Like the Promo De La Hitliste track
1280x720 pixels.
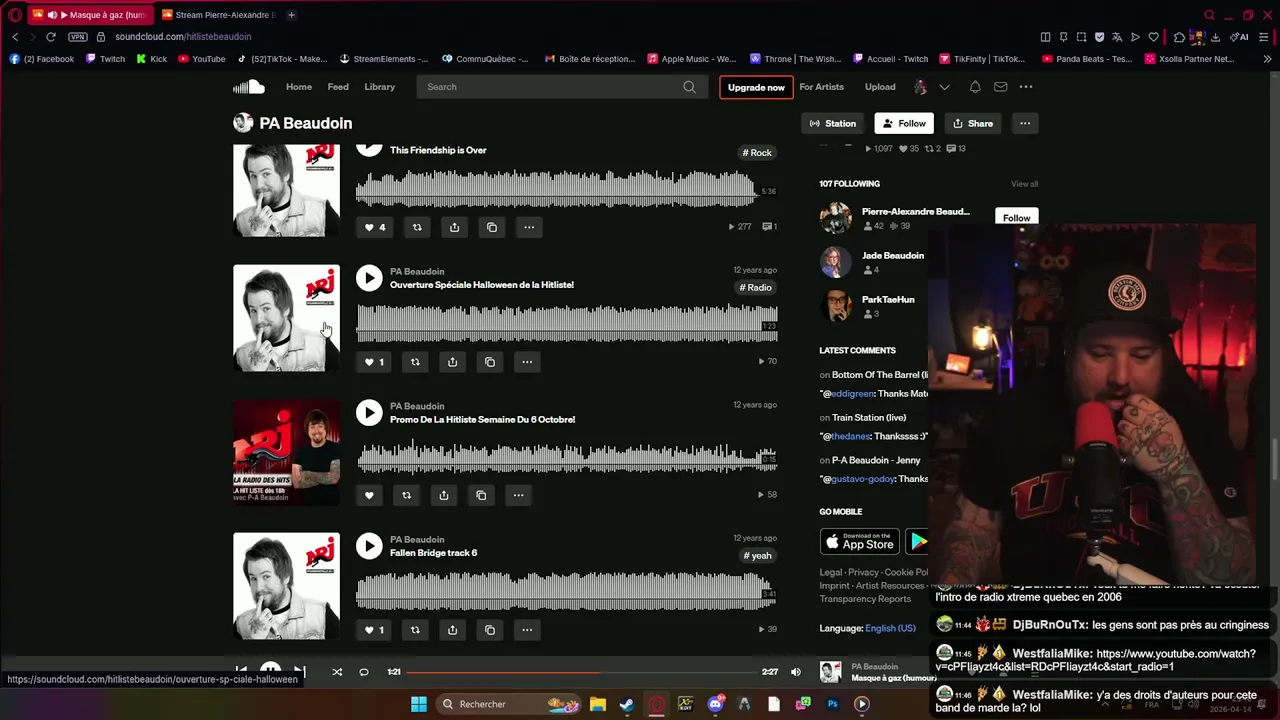pos(369,495)
